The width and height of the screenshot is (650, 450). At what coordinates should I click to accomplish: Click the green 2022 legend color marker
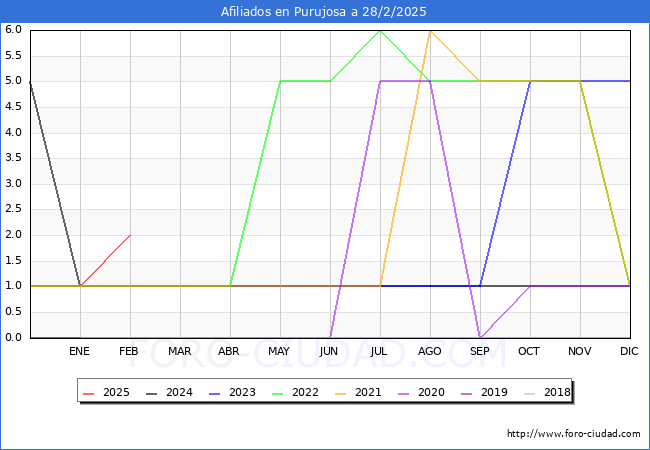point(278,393)
